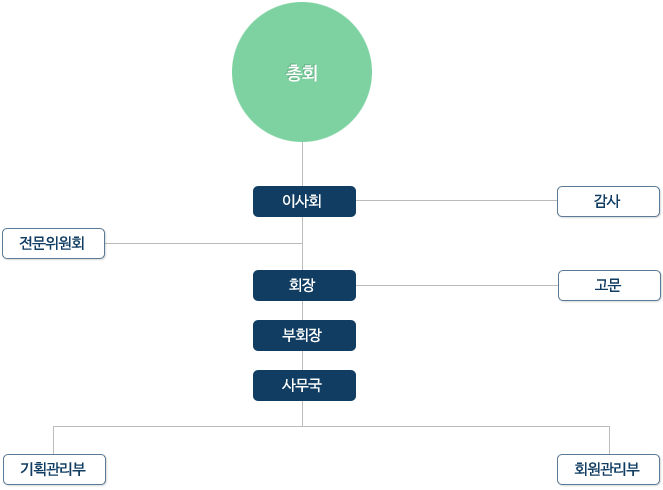Click the connector between 회장 and 부회장
This screenshot has height=490, width=663.
302,310
